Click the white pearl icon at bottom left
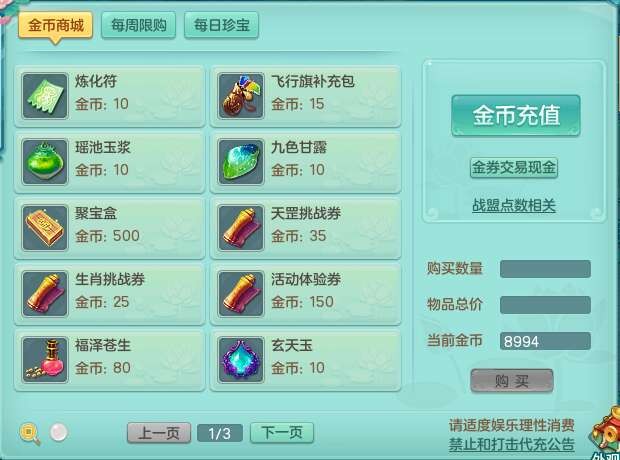620x460 pixels. pyautogui.click(x=59, y=432)
